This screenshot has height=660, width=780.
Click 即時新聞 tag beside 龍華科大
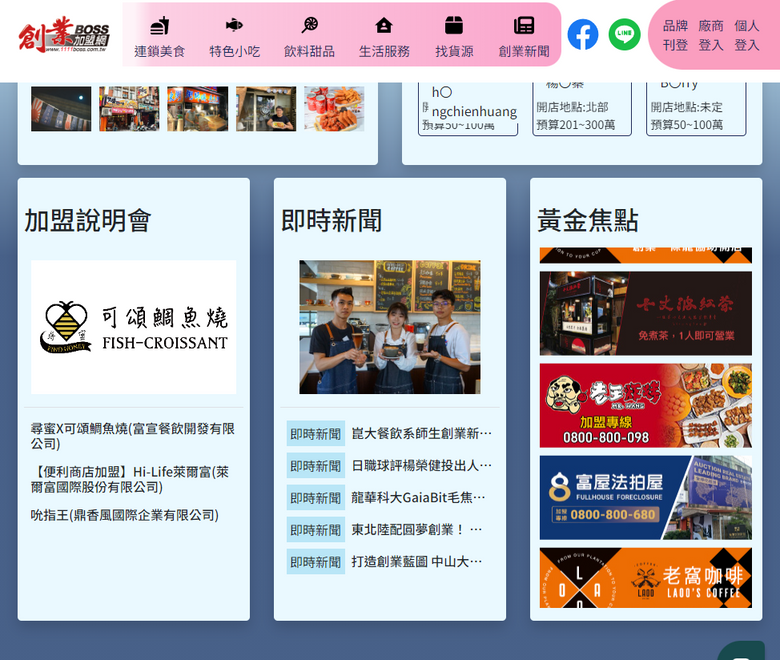[x=316, y=498]
